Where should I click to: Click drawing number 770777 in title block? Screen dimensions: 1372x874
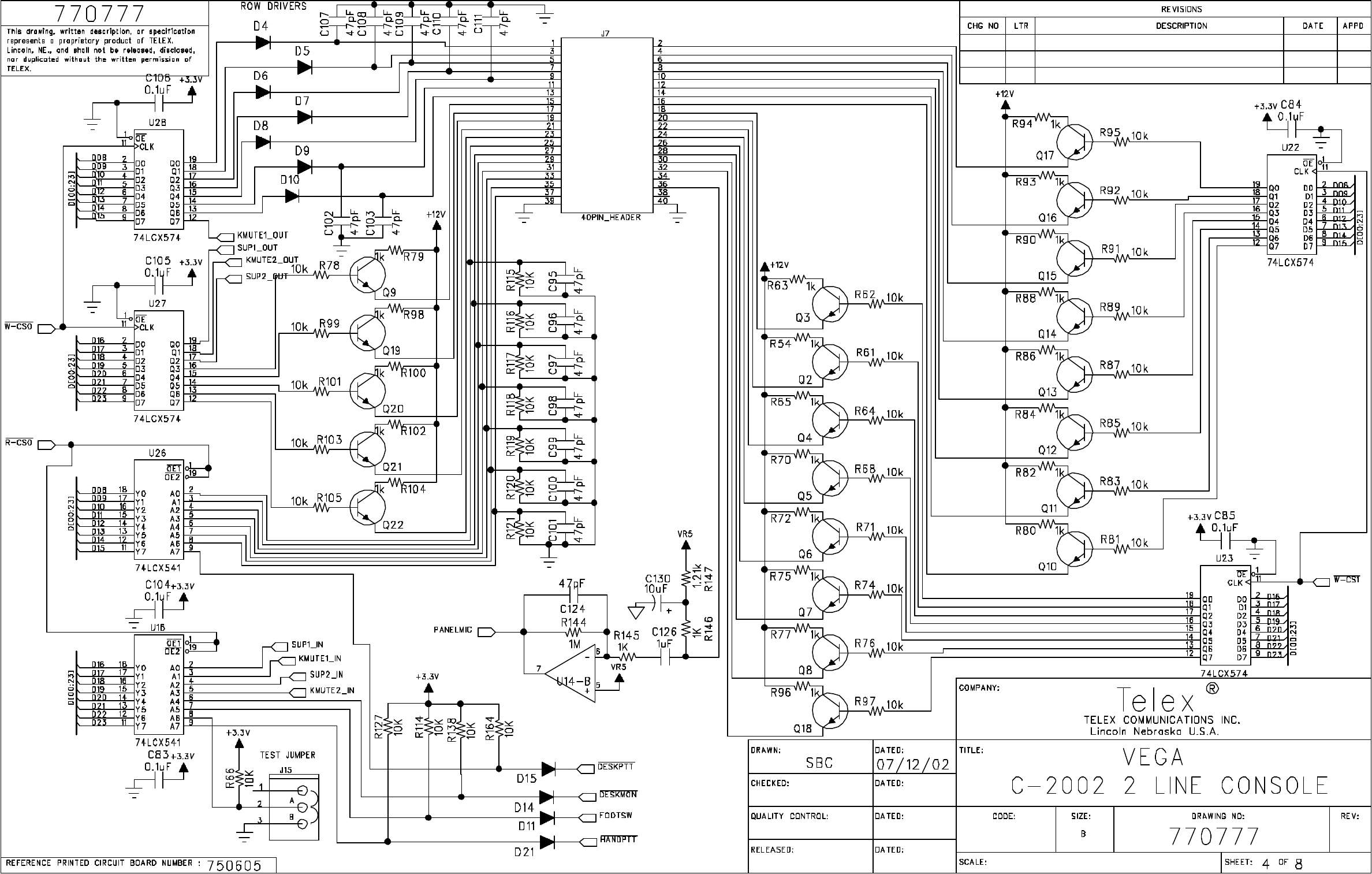click(x=1214, y=836)
